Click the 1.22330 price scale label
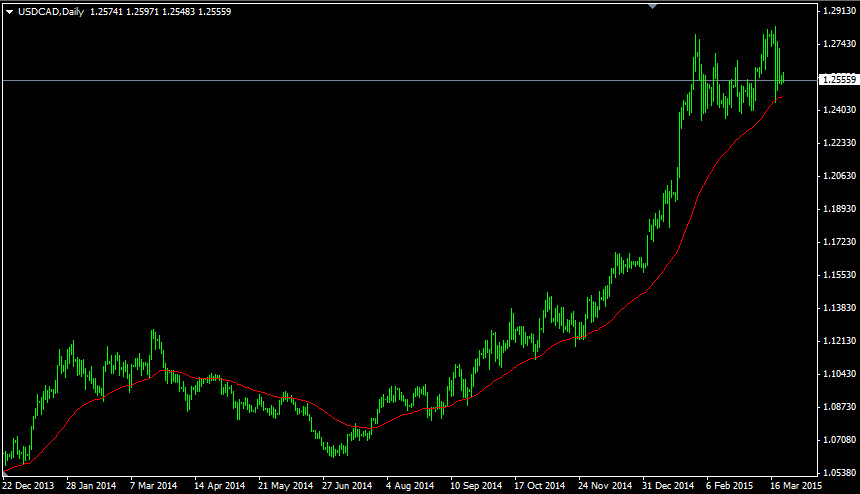860x494 pixels. click(x=840, y=143)
